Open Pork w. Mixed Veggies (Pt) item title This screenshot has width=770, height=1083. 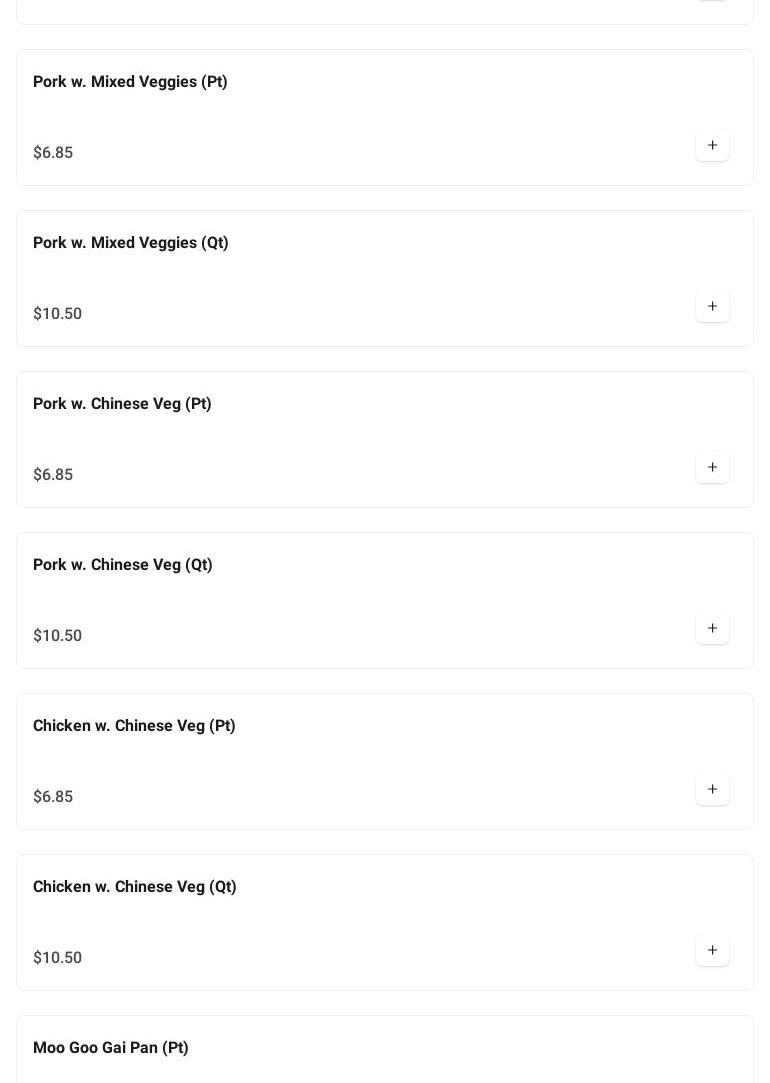(x=130, y=82)
